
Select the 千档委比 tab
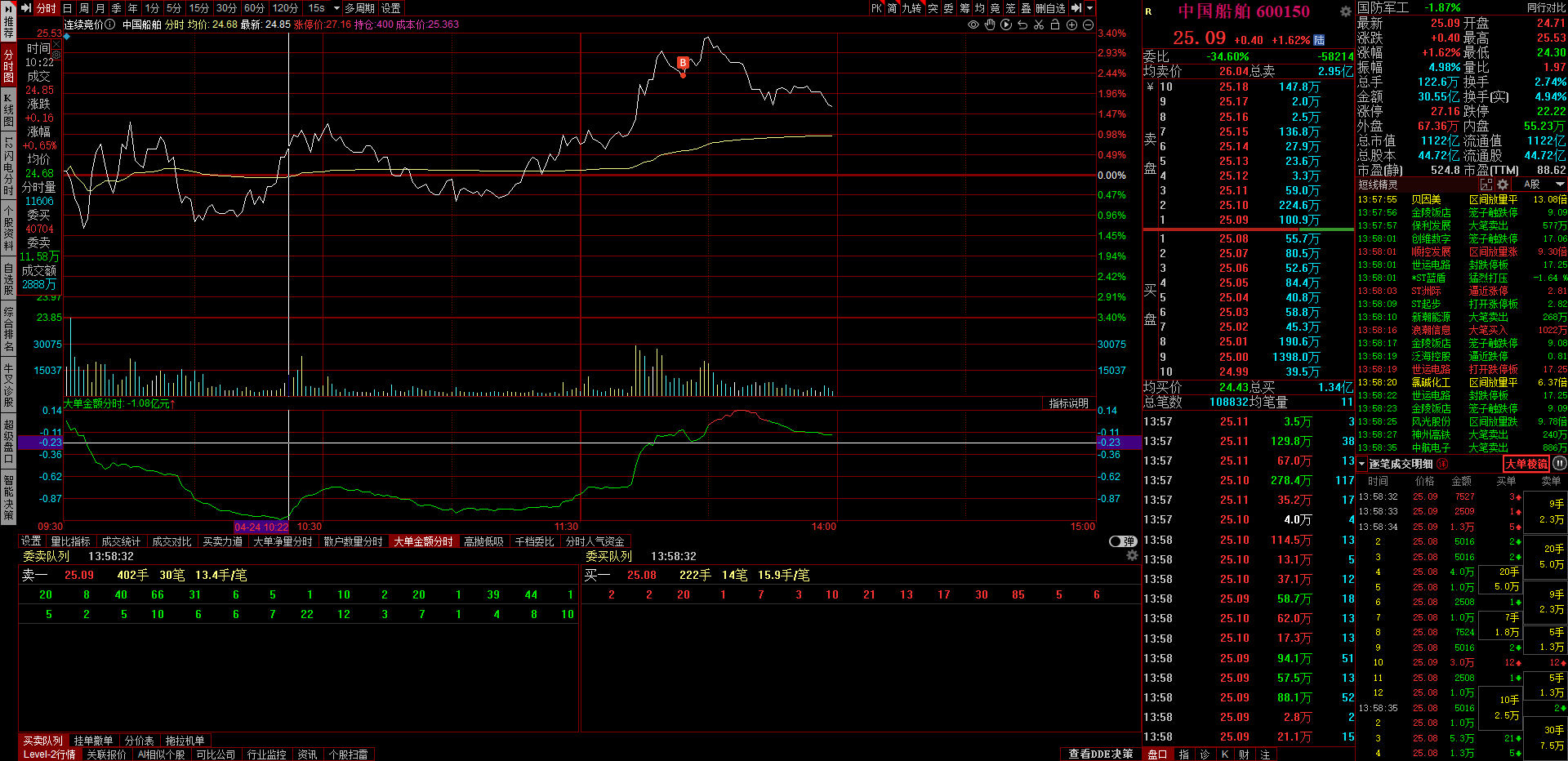coord(534,541)
